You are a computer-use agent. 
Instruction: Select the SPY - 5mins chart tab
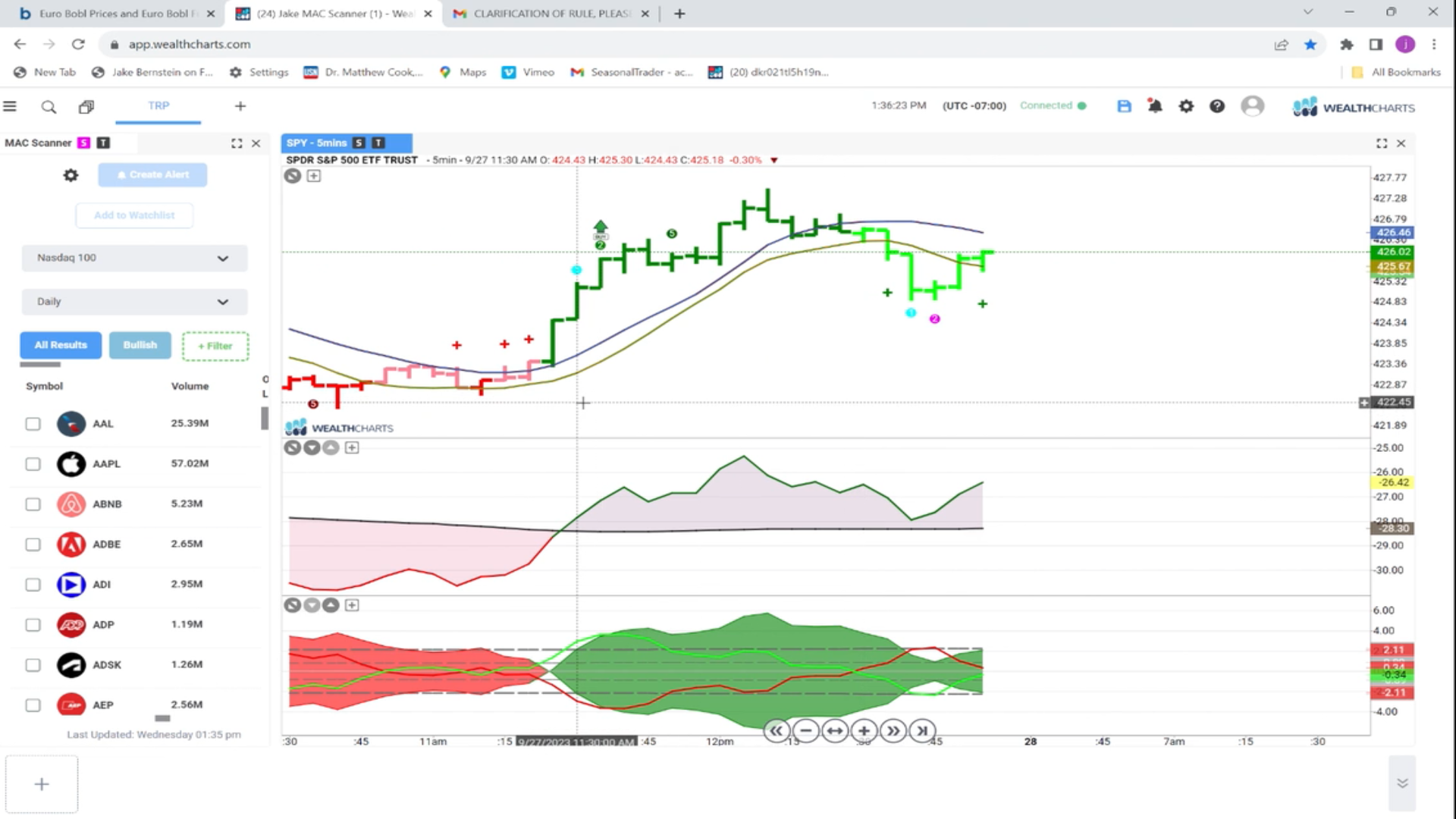click(347, 143)
